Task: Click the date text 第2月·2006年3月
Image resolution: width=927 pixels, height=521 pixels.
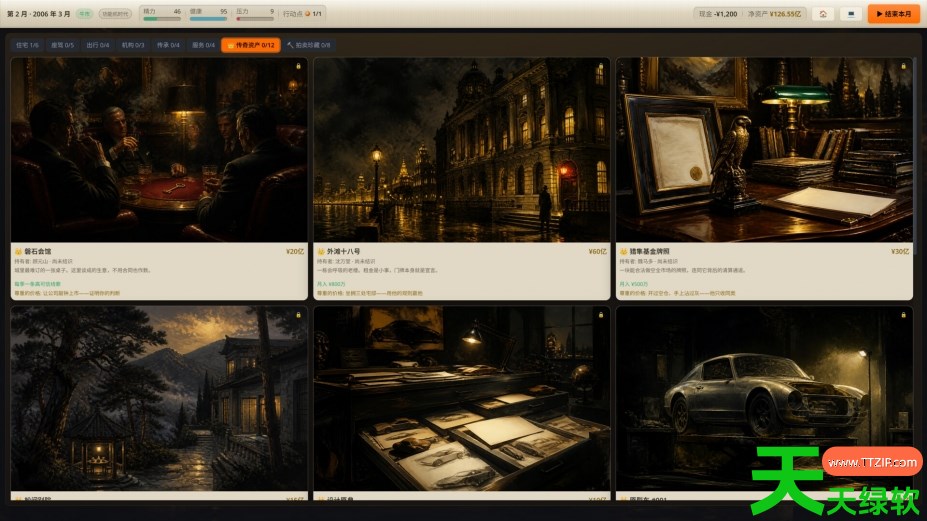Action: click(x=38, y=14)
